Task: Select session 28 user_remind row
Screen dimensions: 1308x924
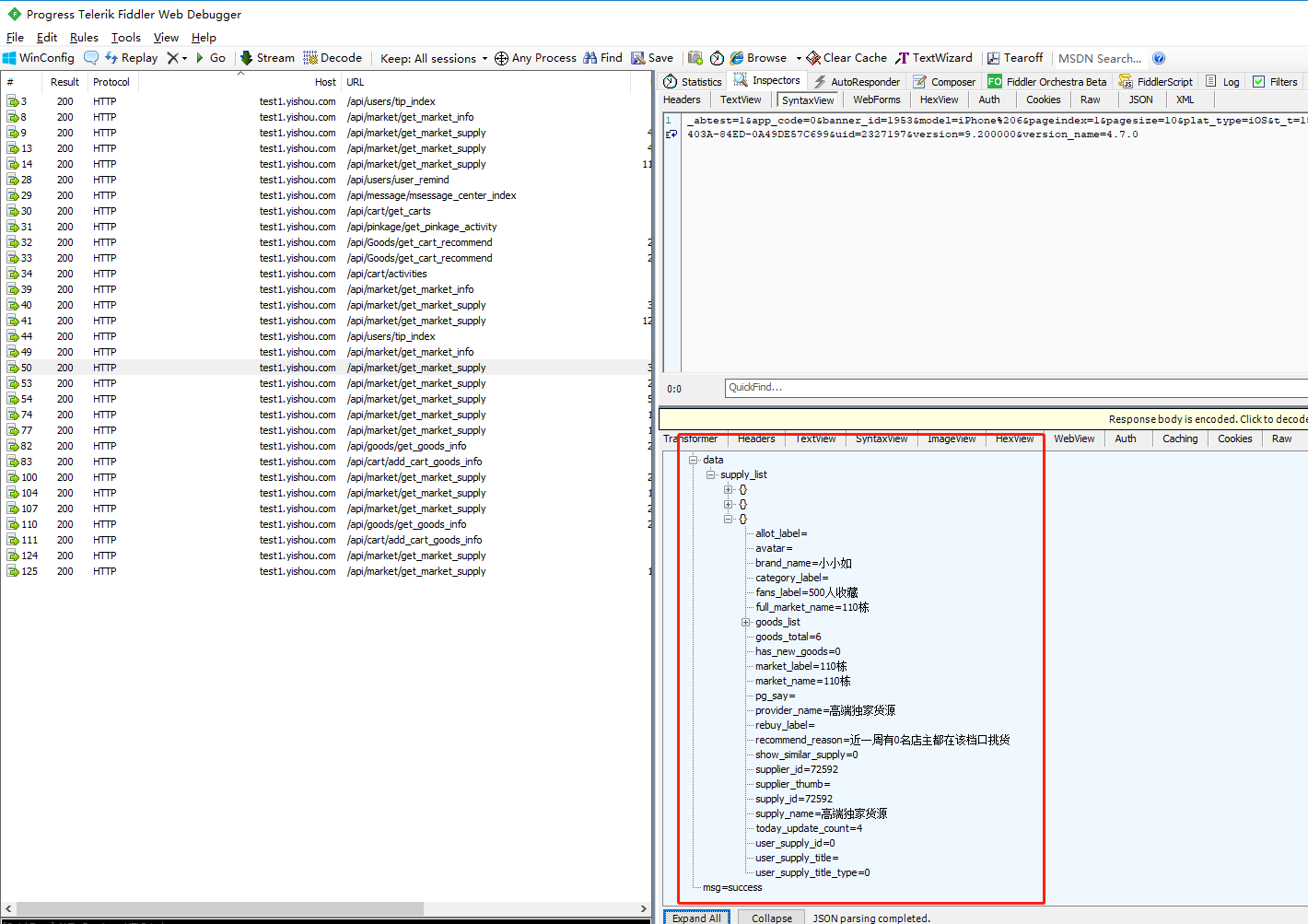Action: [x=326, y=180]
